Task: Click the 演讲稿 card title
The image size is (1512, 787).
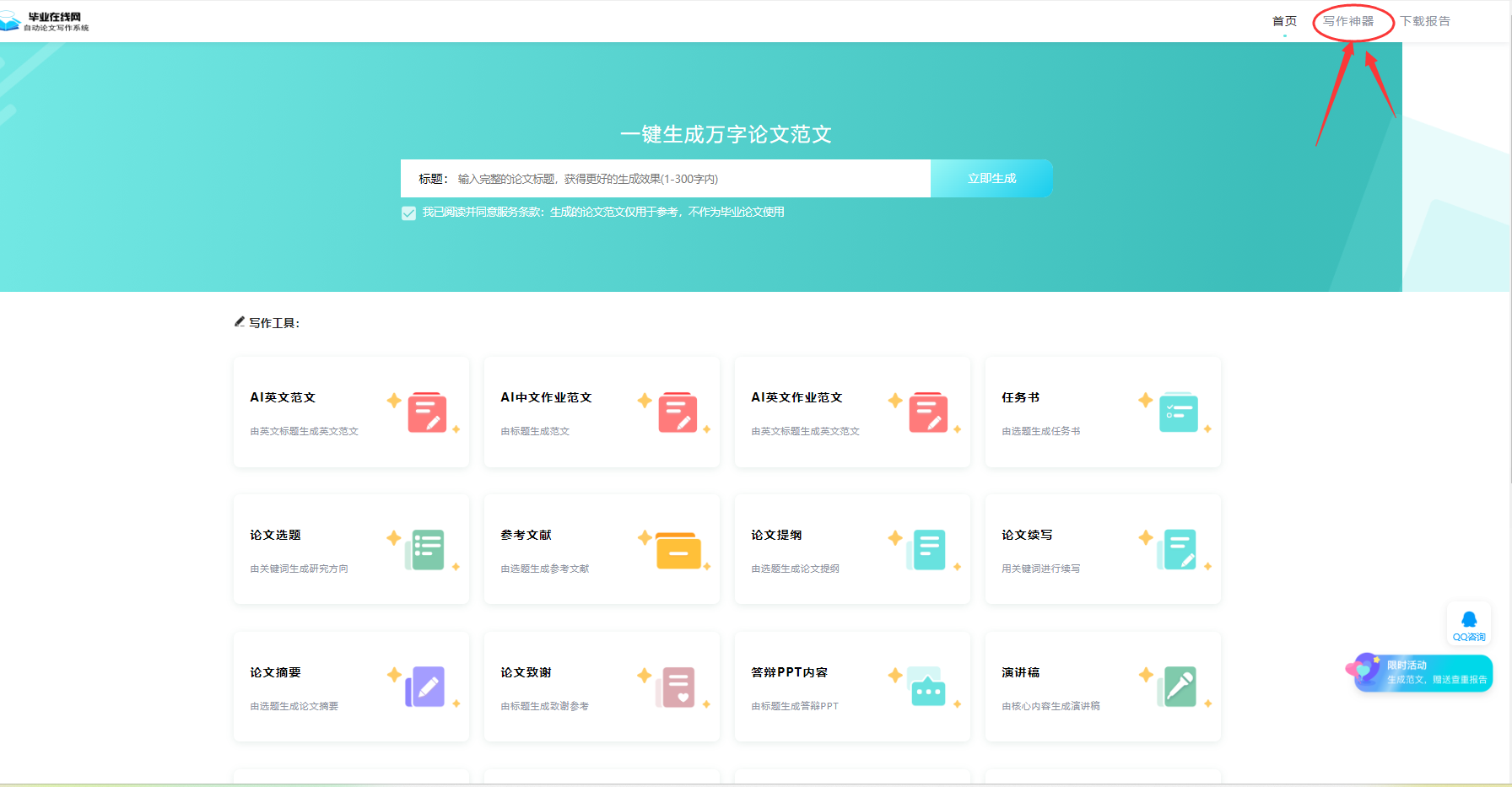Action: (1020, 672)
